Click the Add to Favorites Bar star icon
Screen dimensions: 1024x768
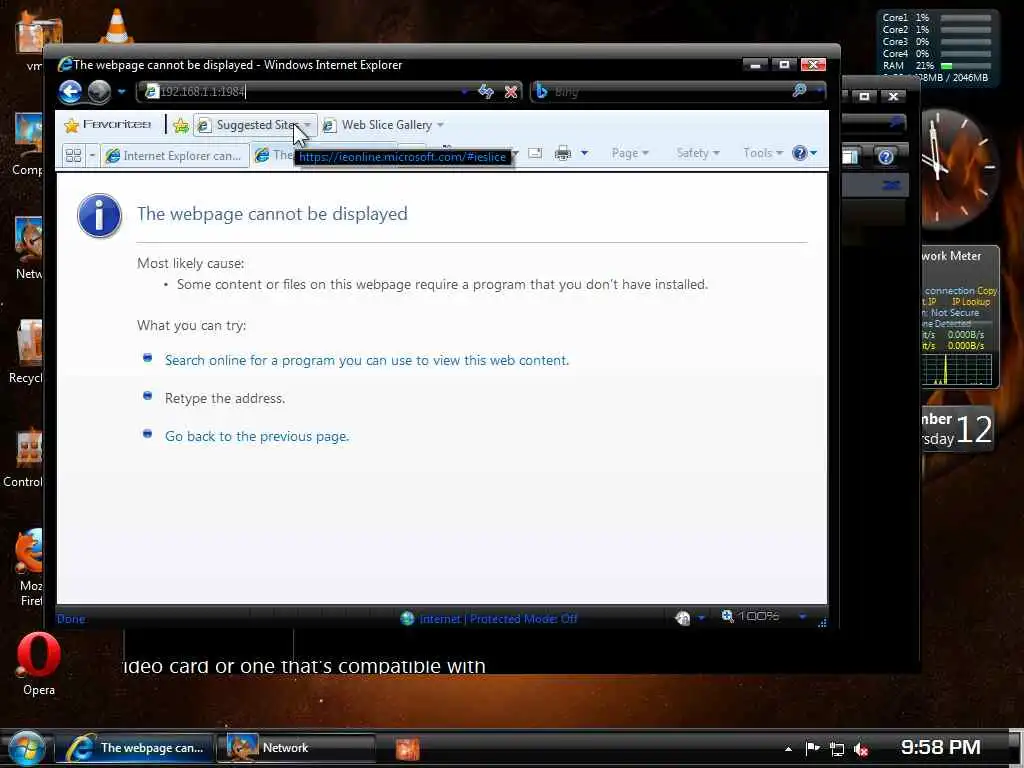181,125
